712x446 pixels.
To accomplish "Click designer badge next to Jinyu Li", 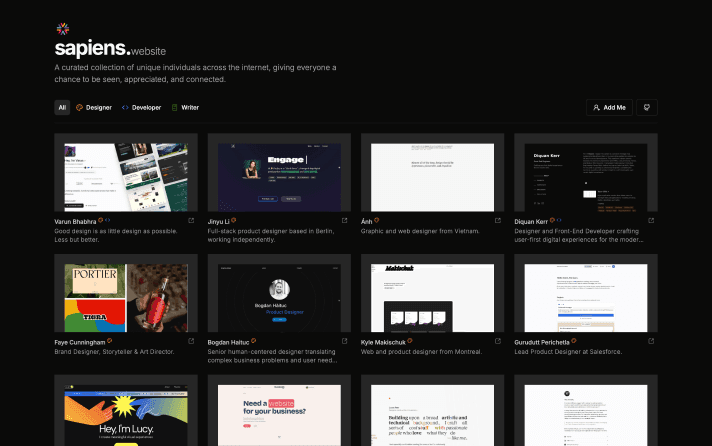I will pos(233,220).
